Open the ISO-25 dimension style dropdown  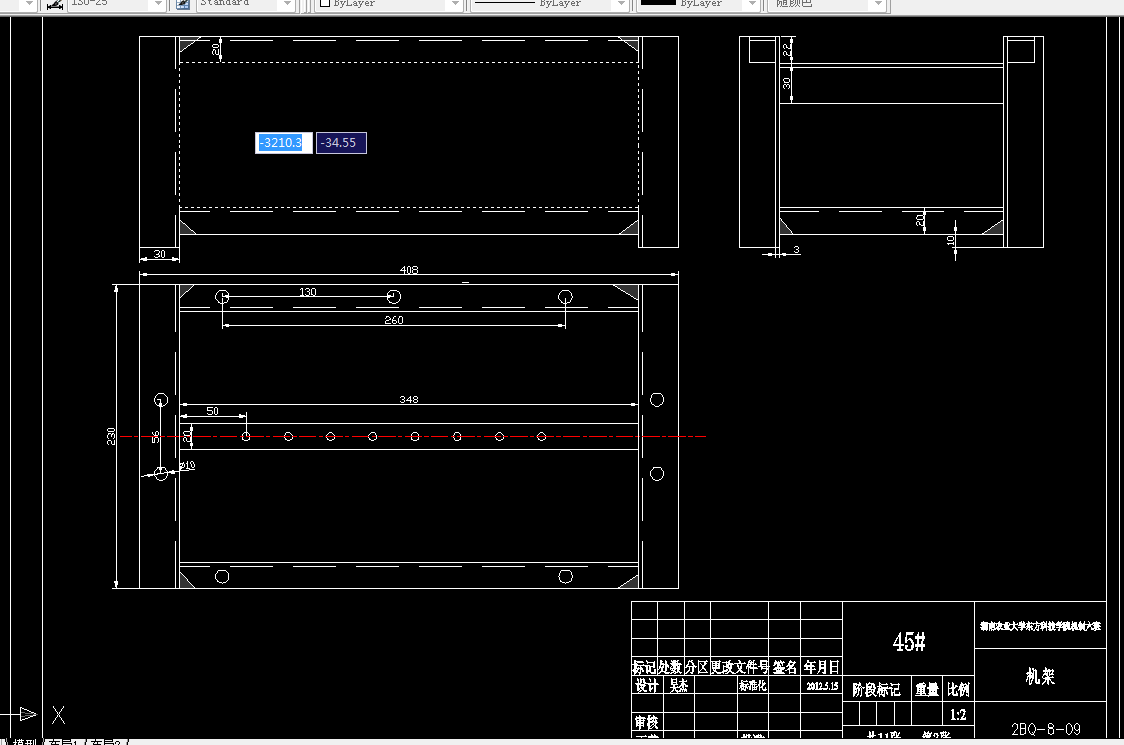click(158, 4)
